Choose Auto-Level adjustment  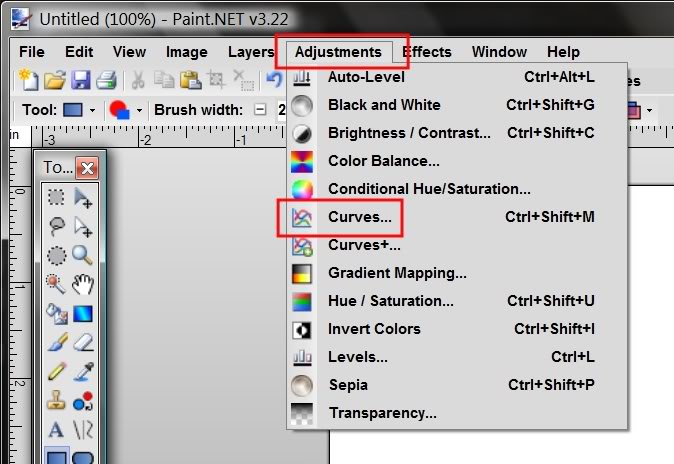[x=457, y=77]
